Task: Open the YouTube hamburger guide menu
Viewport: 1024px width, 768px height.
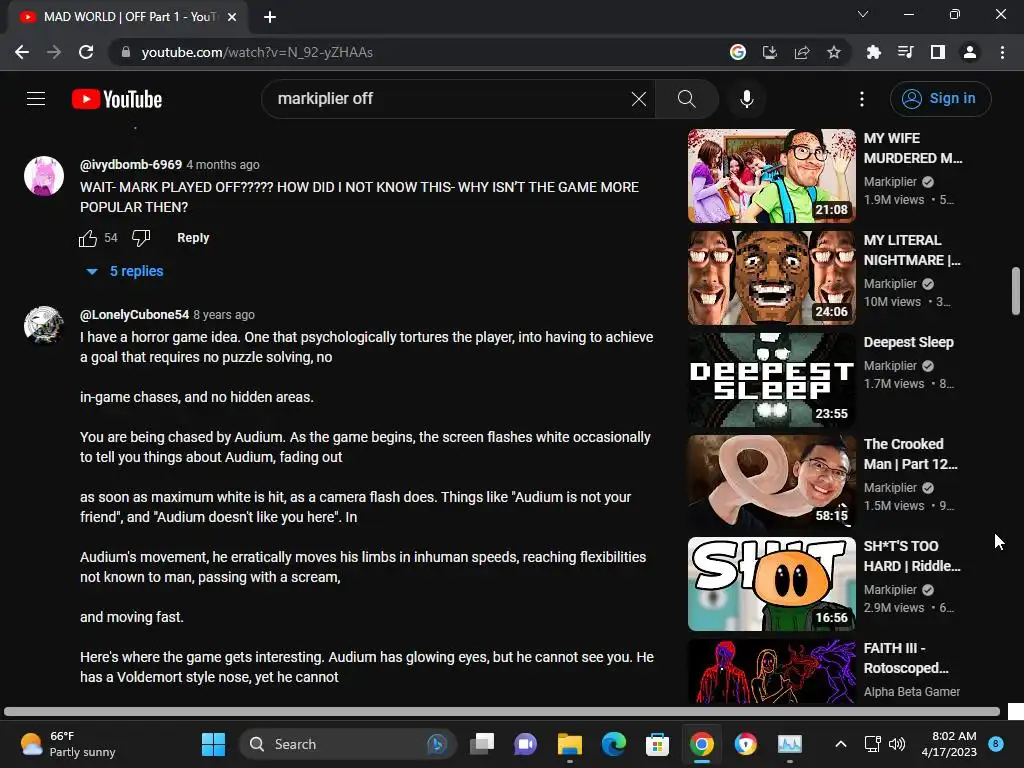Action: point(36,99)
